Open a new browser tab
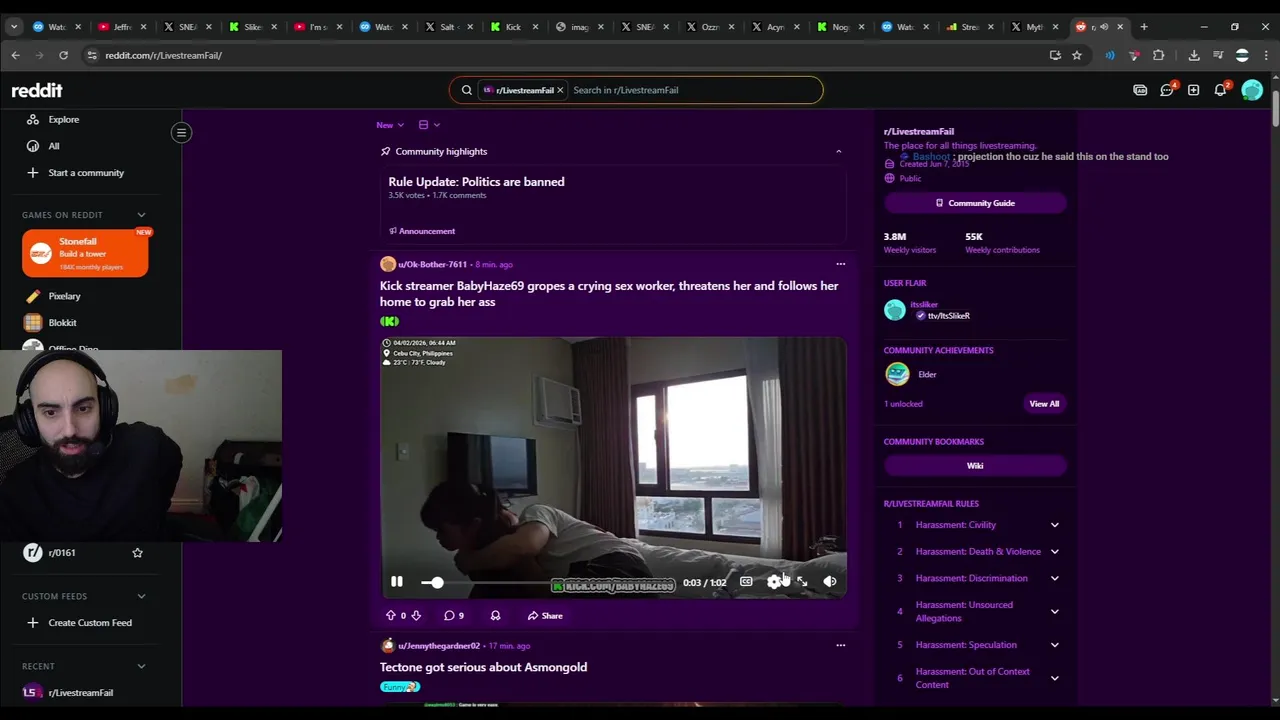The image size is (1280, 720). coord(1144,27)
